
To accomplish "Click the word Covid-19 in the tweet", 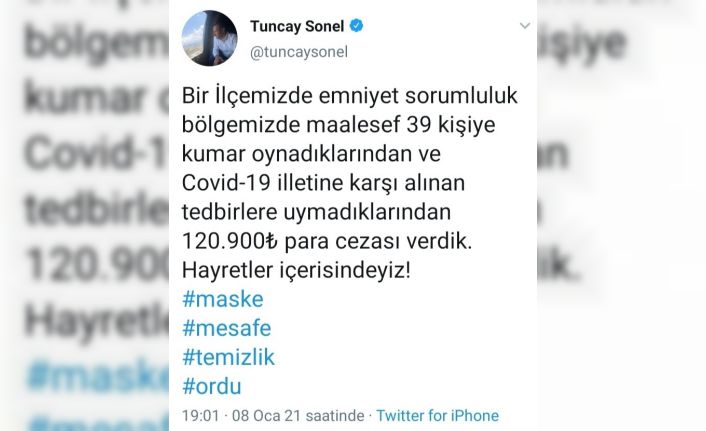I will pyautogui.click(x=226, y=183).
